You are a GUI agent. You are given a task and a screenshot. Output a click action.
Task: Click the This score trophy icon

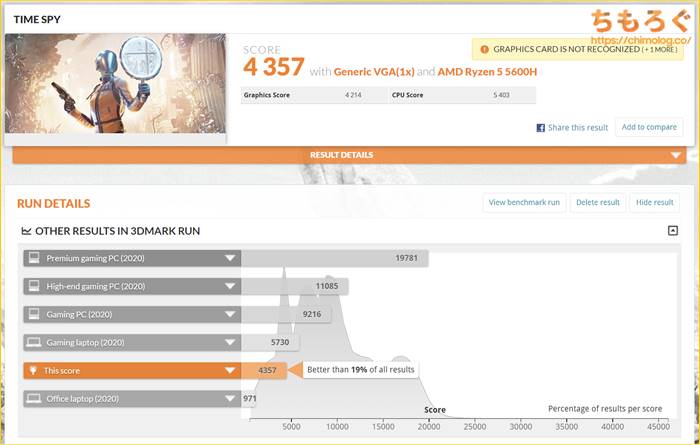(33, 370)
